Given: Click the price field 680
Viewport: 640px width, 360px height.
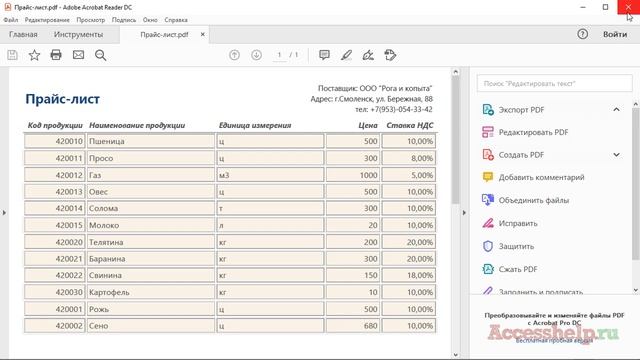Looking at the screenshot, I should [x=353, y=326].
